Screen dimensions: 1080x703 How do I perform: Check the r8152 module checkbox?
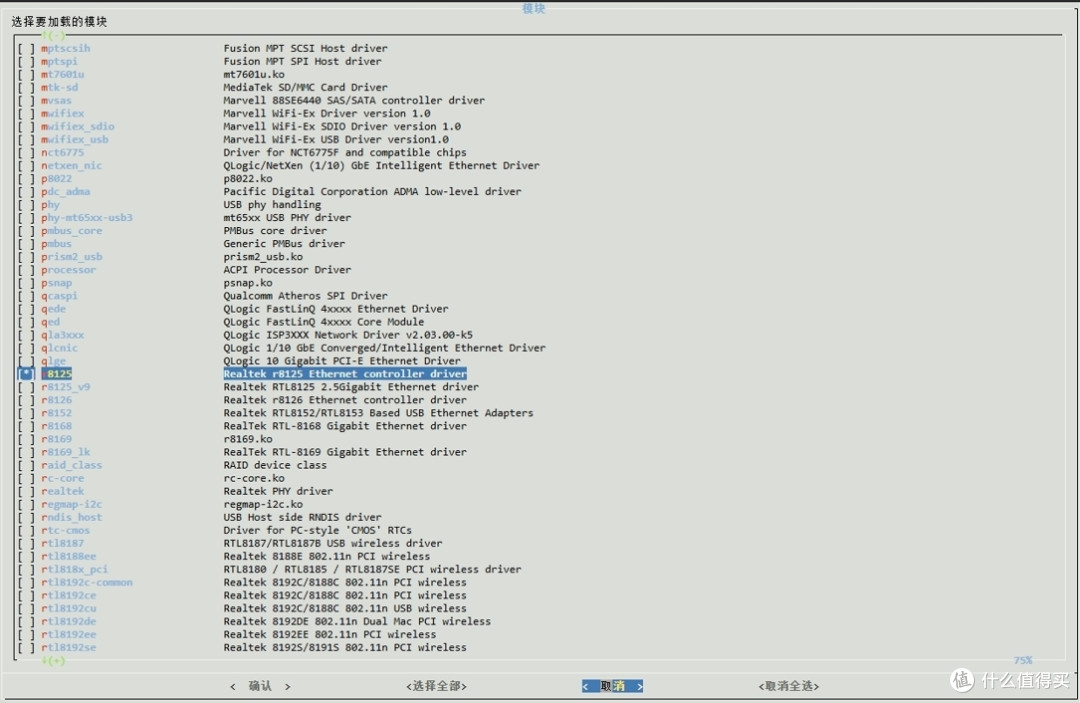click(26, 413)
